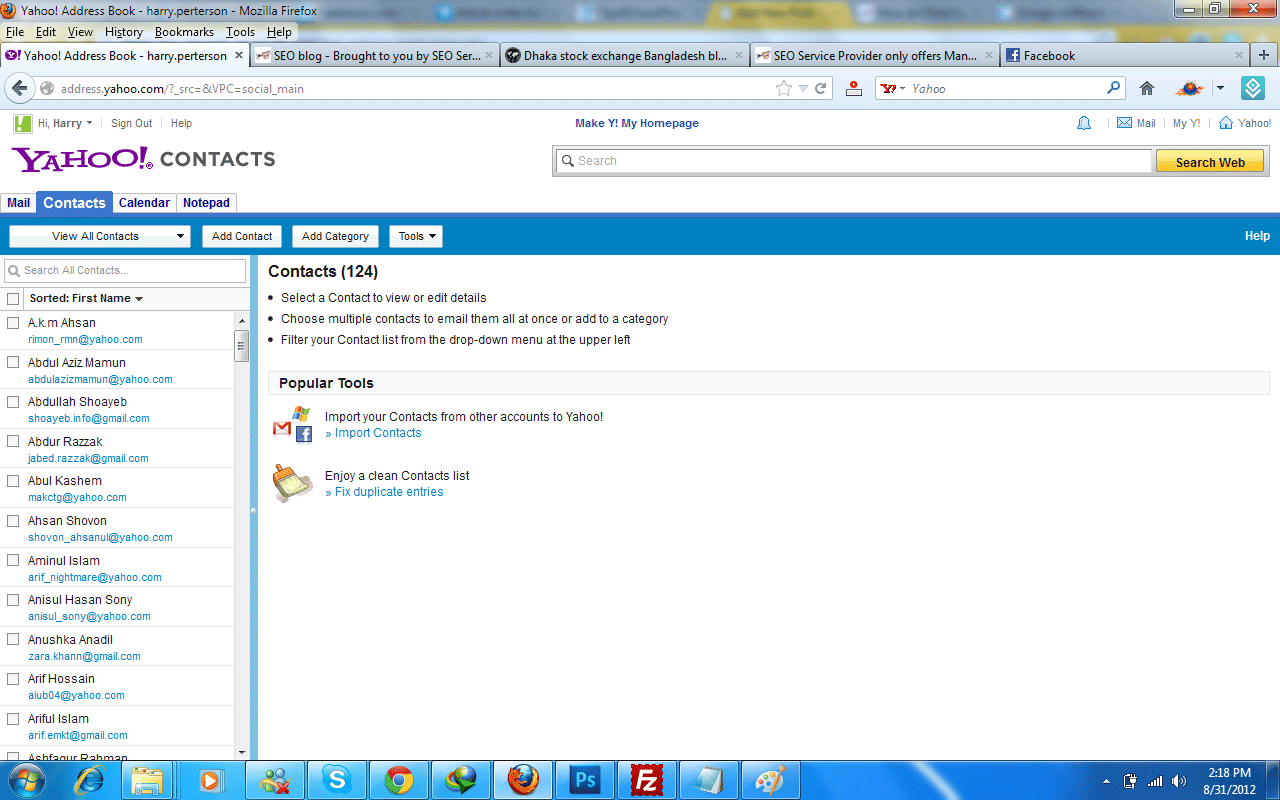Tick the Abul Kashem checkbox
This screenshot has width=1280, height=800.
(13, 481)
